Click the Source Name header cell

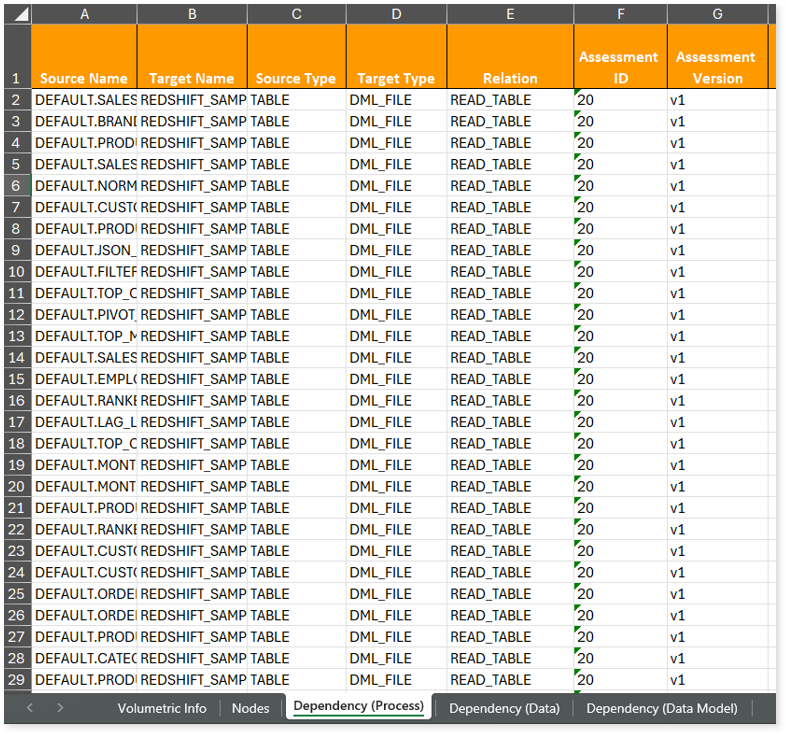(84, 78)
